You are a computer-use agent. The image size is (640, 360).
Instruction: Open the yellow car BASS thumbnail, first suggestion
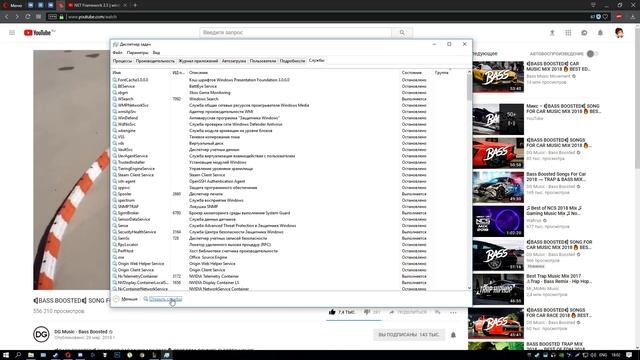498,77
